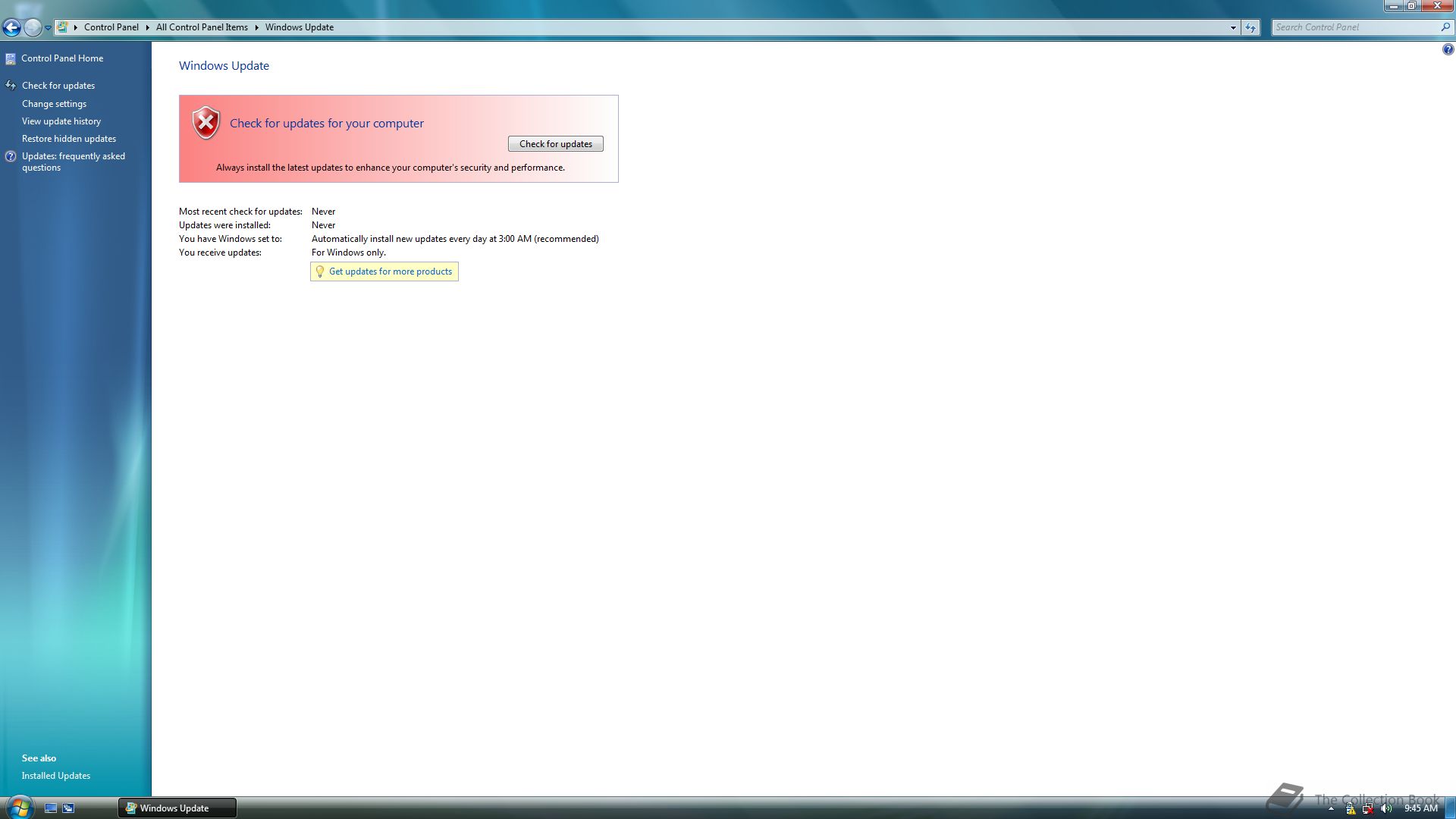Viewport: 1456px width, 819px height.
Task: Click Switch between windows quick launch icon
Action: (68, 808)
